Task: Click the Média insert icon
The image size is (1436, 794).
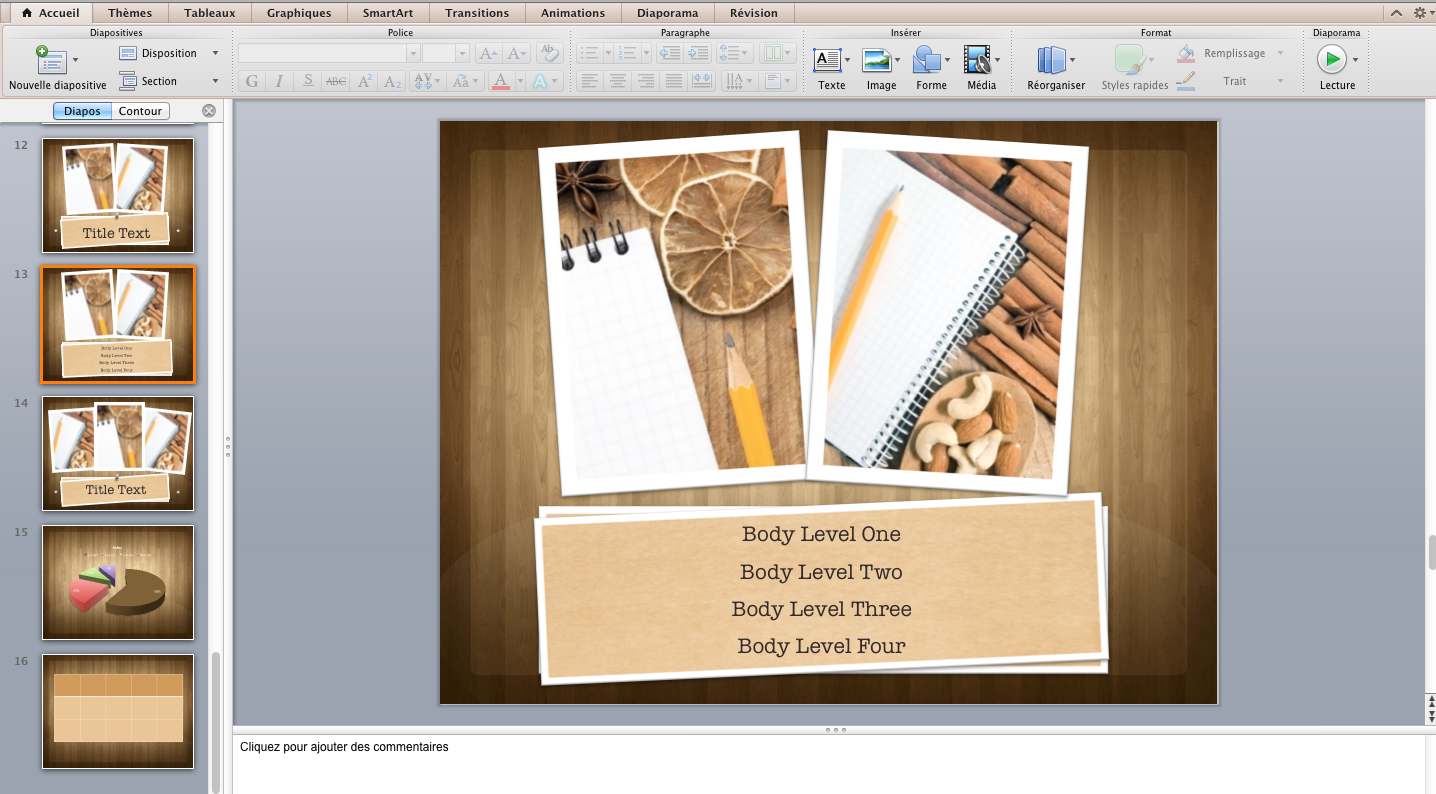Action: tap(977, 60)
